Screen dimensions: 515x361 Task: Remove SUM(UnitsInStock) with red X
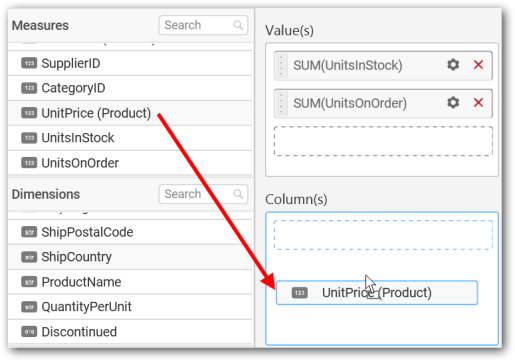tap(478, 65)
